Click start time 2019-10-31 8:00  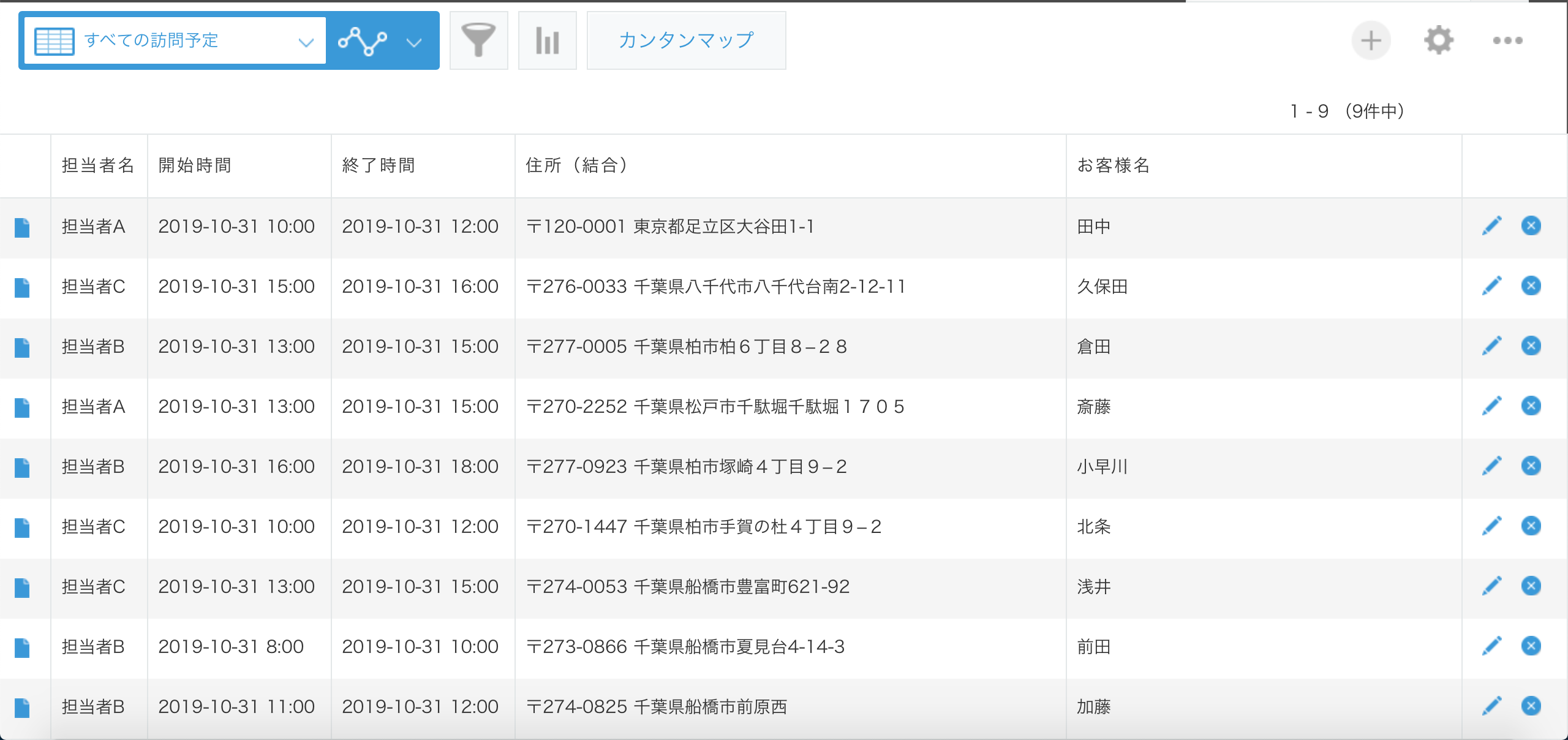tap(231, 647)
